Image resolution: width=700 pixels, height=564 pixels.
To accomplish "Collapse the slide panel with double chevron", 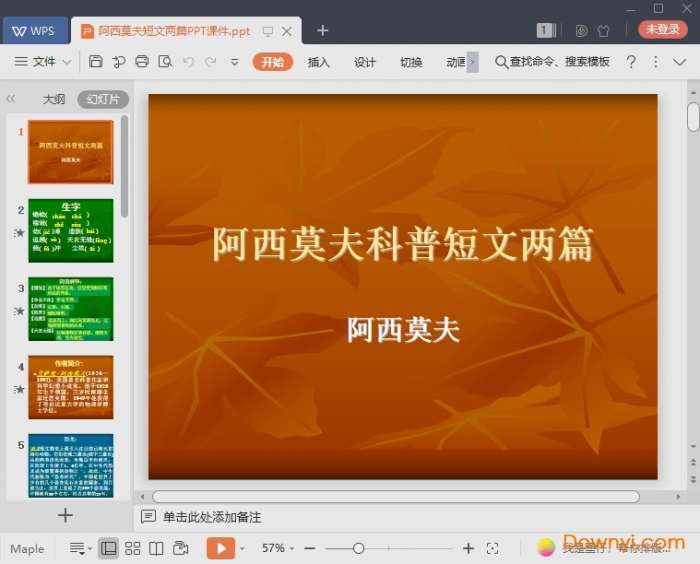I will coord(11,99).
